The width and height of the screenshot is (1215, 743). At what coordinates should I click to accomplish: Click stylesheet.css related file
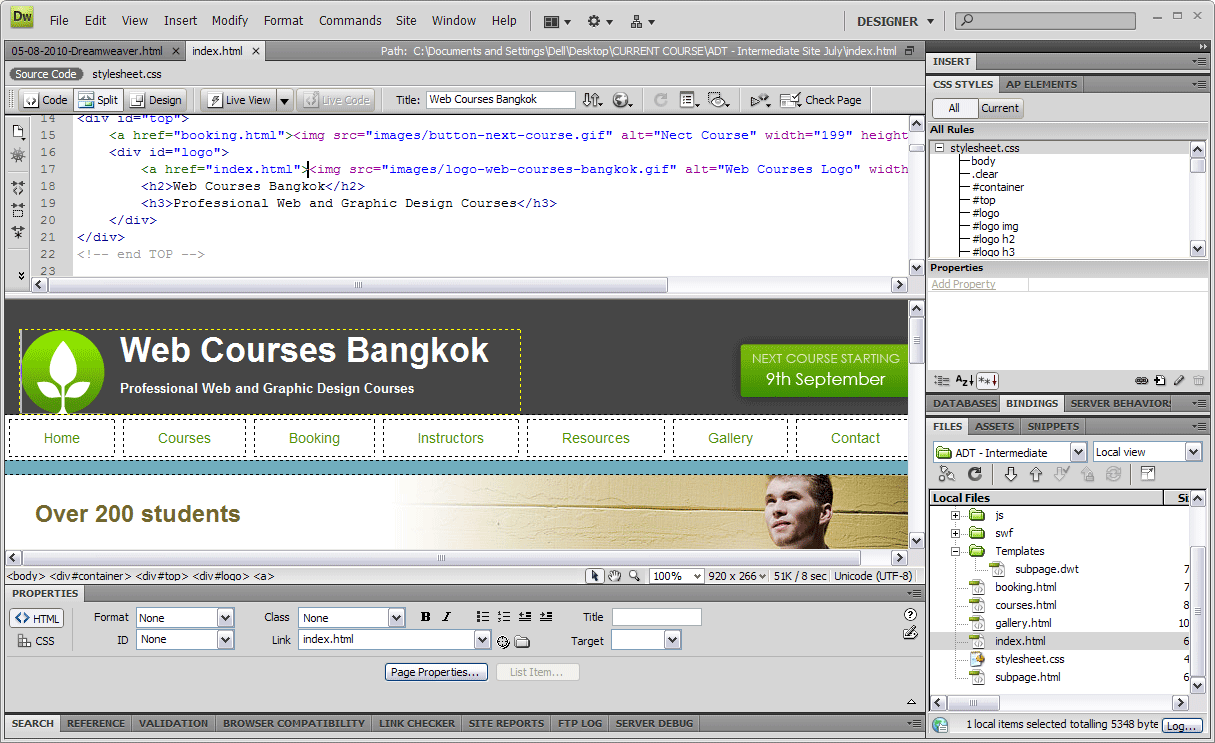click(x=127, y=74)
